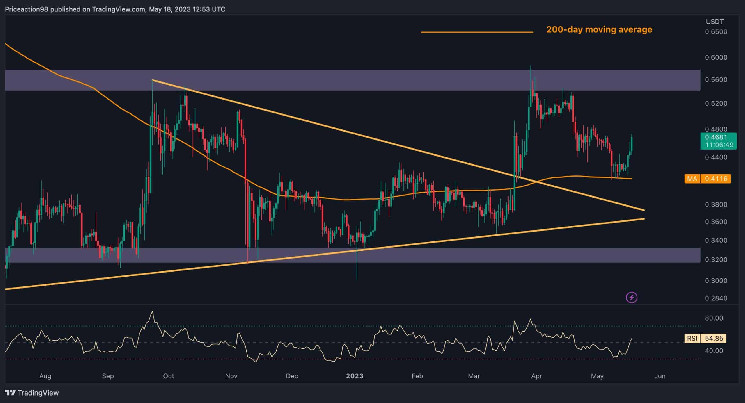Click the May label on time axis
Screen dimensions: 745x403
click(597, 376)
